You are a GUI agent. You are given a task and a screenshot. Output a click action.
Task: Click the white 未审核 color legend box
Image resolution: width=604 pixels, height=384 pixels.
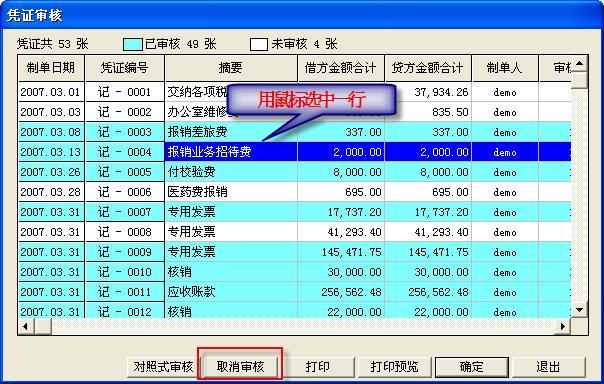click(x=258, y=44)
